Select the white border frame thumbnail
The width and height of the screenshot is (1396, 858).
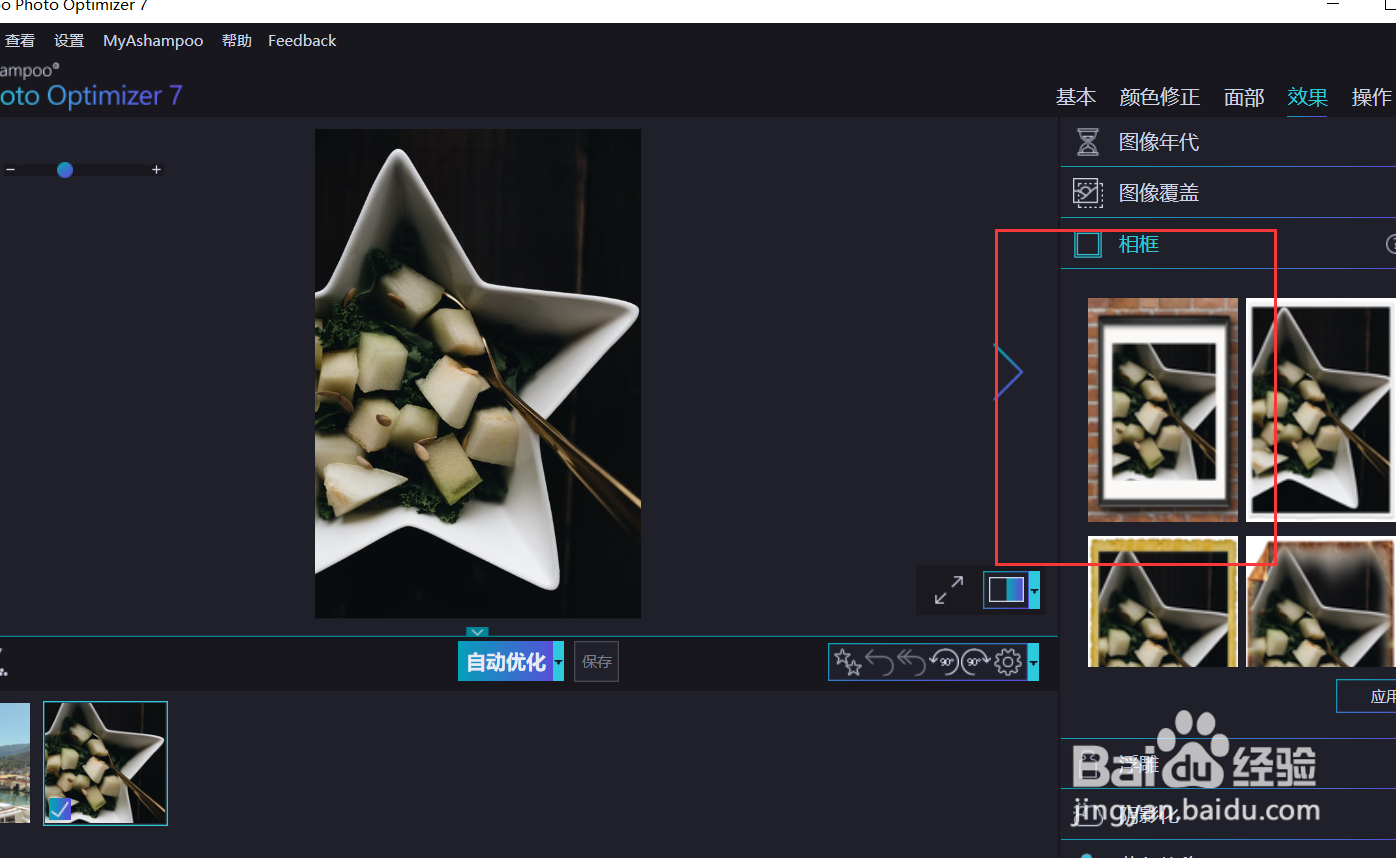(x=1321, y=410)
